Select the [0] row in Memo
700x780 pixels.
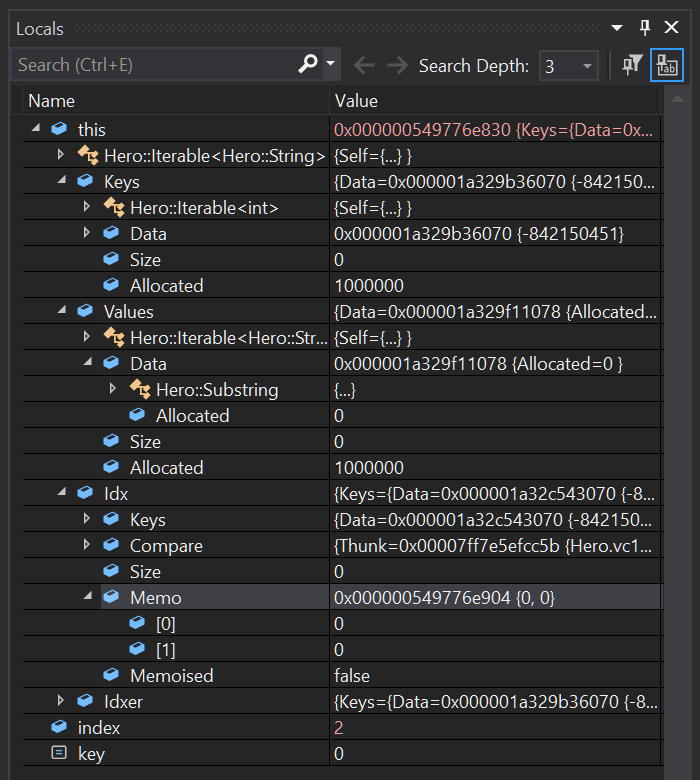(x=342, y=623)
